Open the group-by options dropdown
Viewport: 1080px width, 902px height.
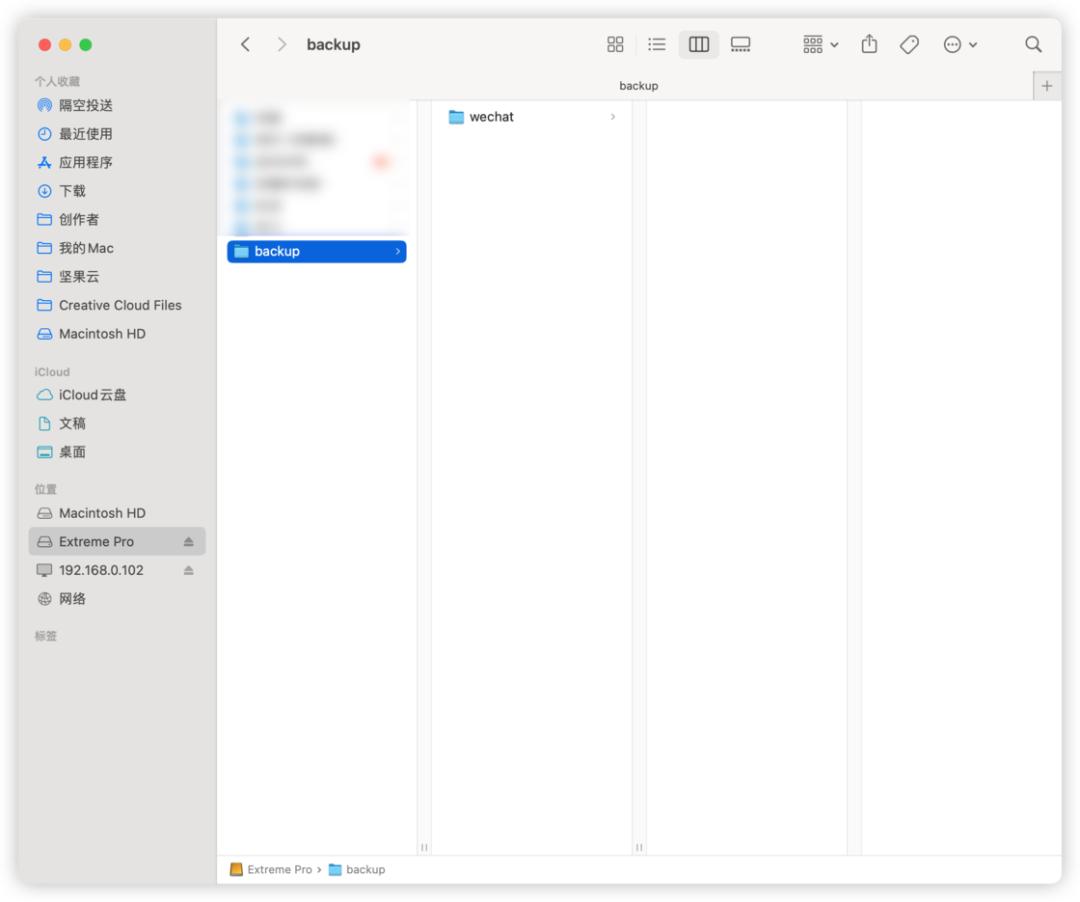click(820, 45)
